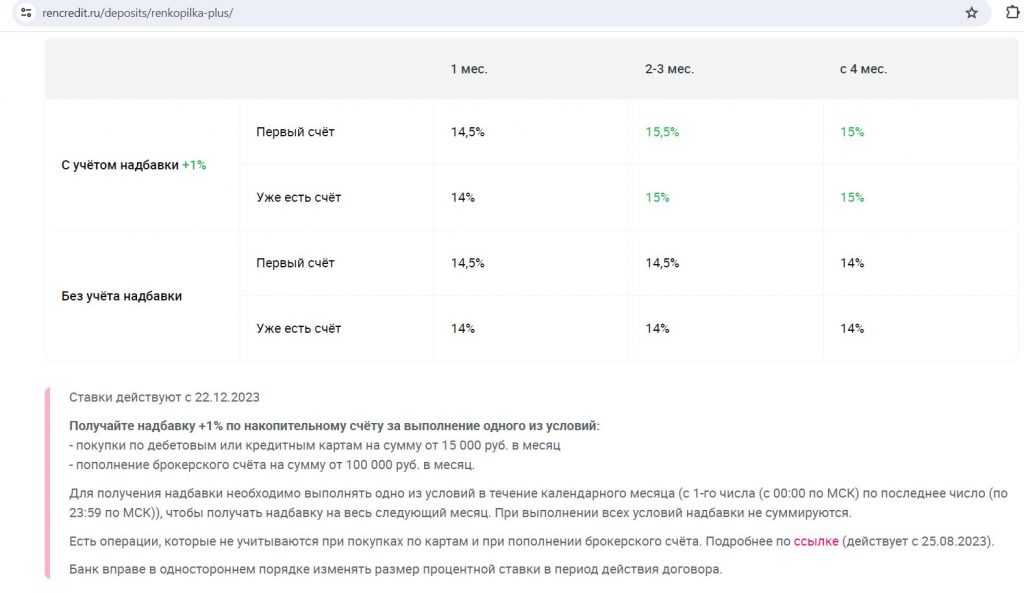Click "Первый счёт" in the bonus section

tap(295, 132)
